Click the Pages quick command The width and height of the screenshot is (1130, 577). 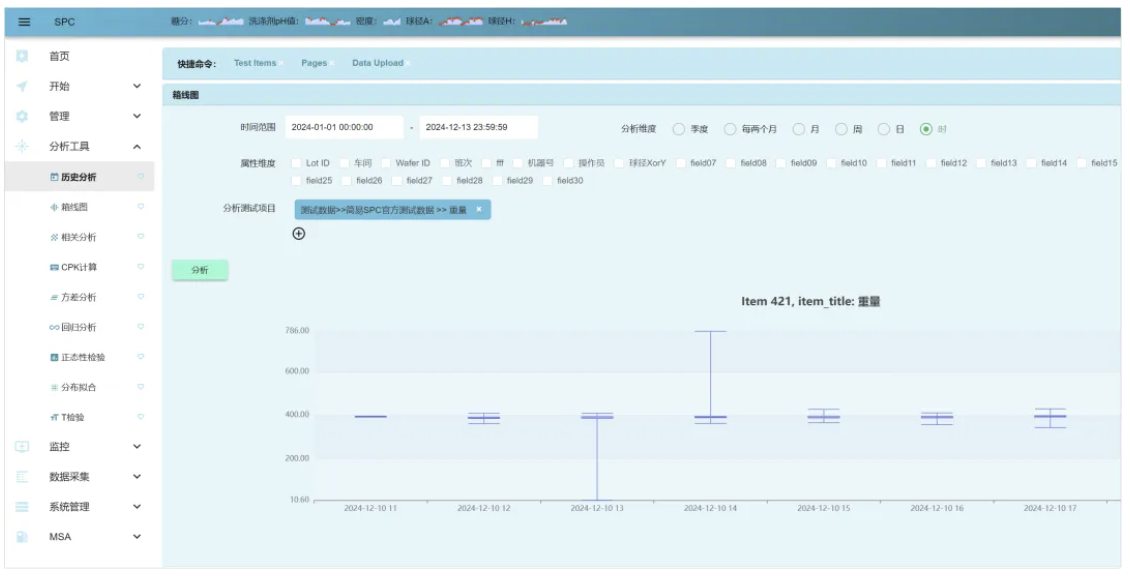tap(314, 63)
